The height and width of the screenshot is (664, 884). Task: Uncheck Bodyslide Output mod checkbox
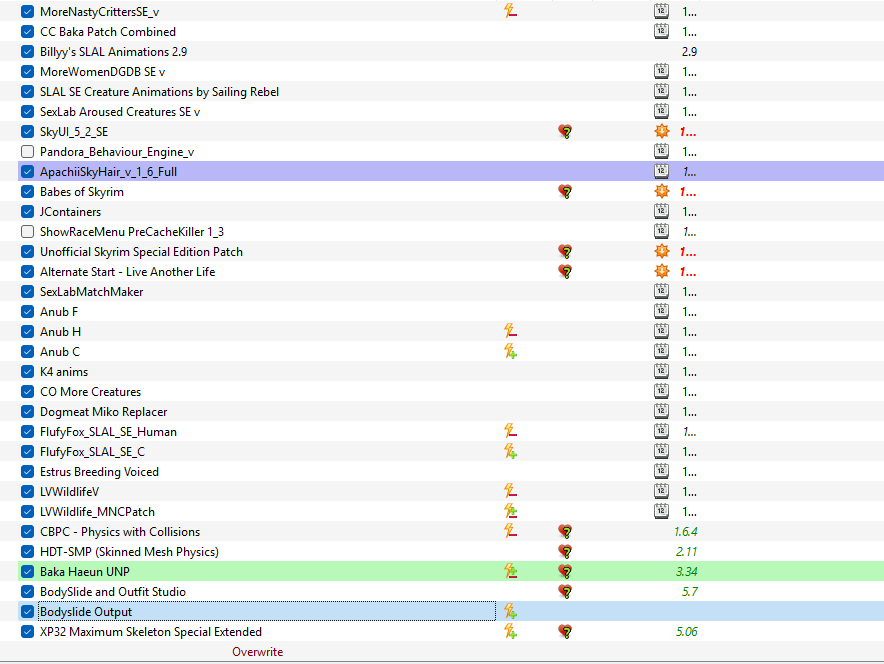pyautogui.click(x=27, y=612)
